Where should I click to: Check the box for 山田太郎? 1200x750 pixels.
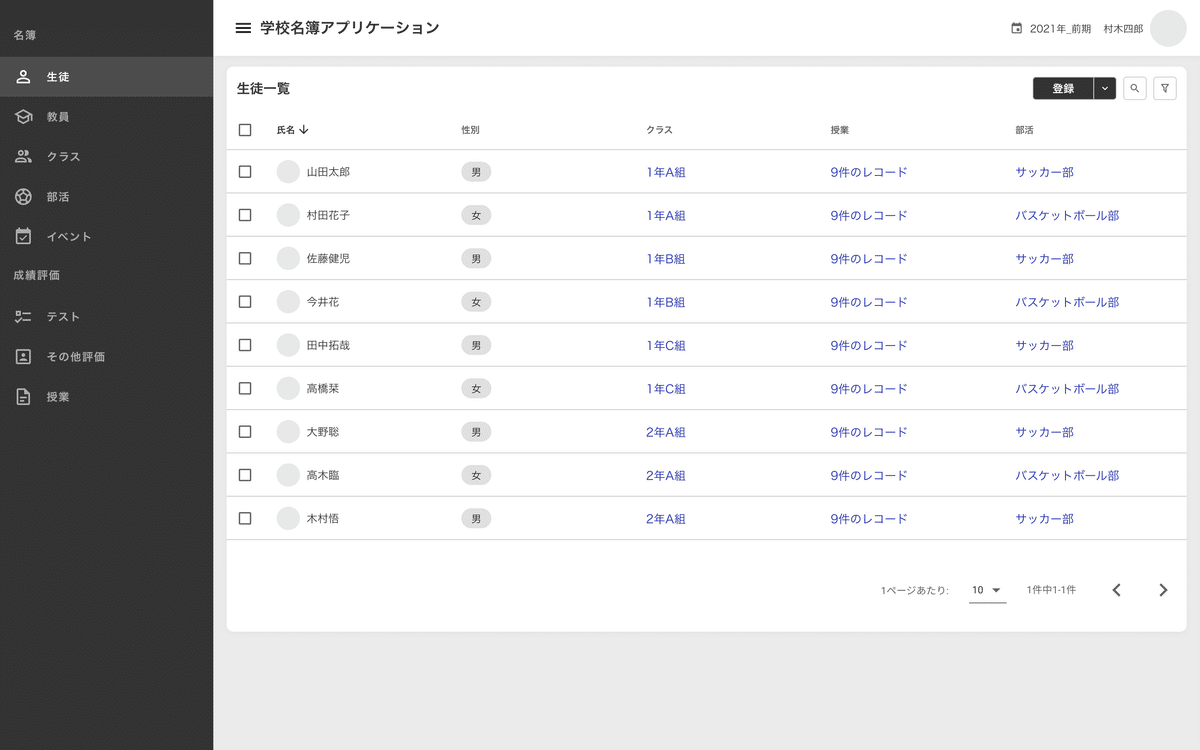click(245, 172)
